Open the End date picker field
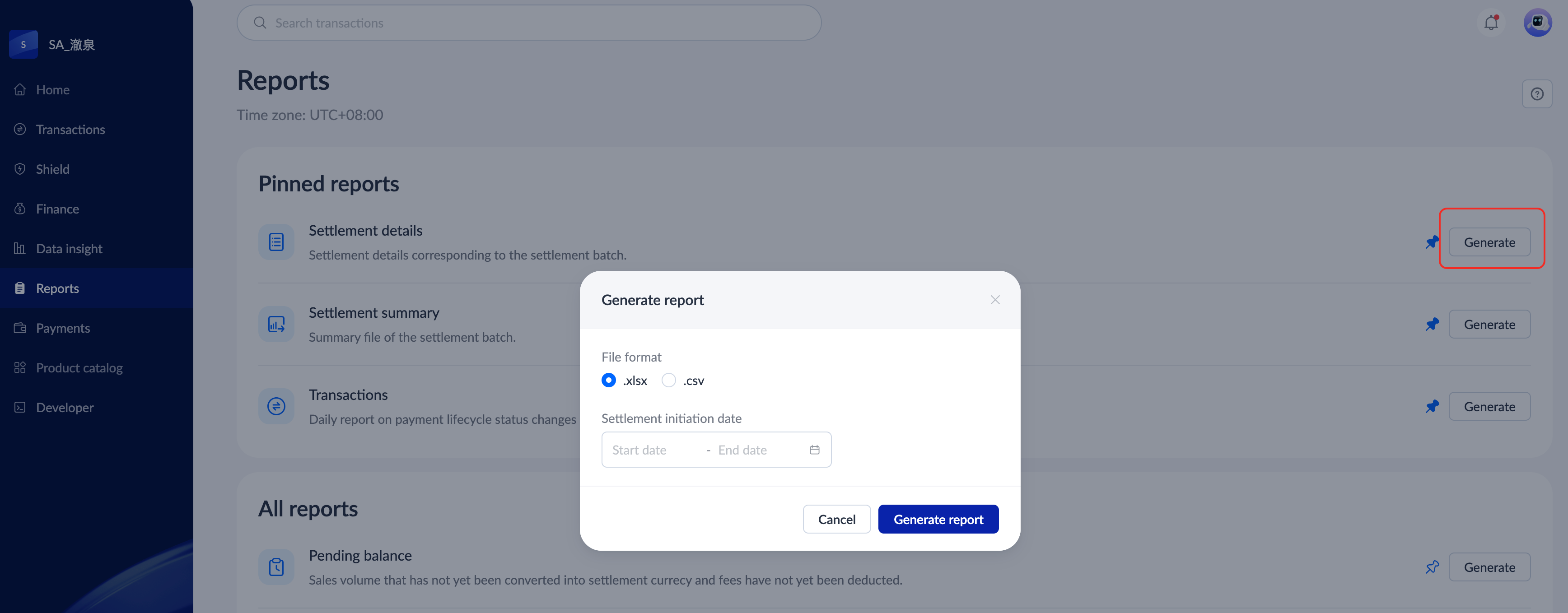Screen dimensions: 1568x613 (742, 450)
